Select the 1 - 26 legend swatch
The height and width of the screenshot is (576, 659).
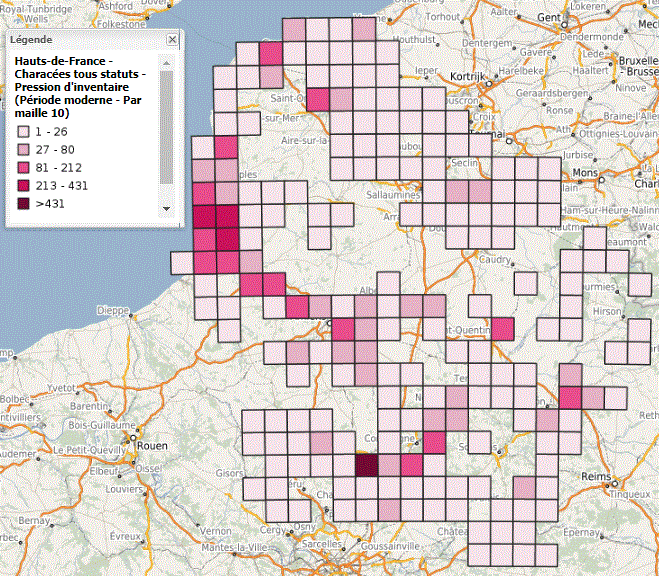(22, 131)
